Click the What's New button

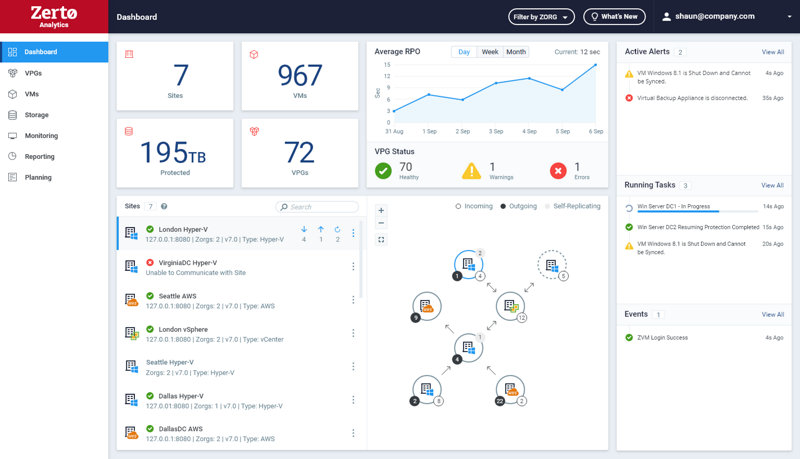(x=614, y=17)
